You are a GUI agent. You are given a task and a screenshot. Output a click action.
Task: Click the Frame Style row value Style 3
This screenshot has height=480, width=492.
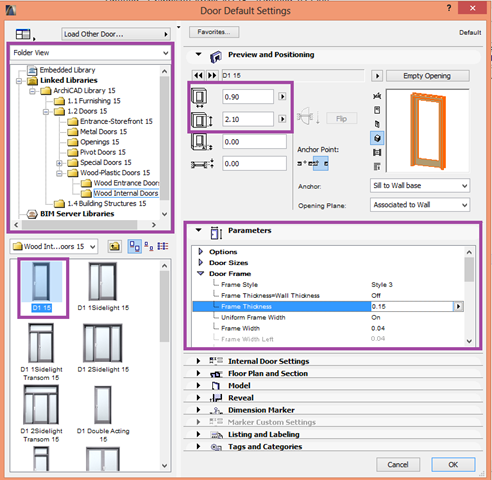[382, 285]
